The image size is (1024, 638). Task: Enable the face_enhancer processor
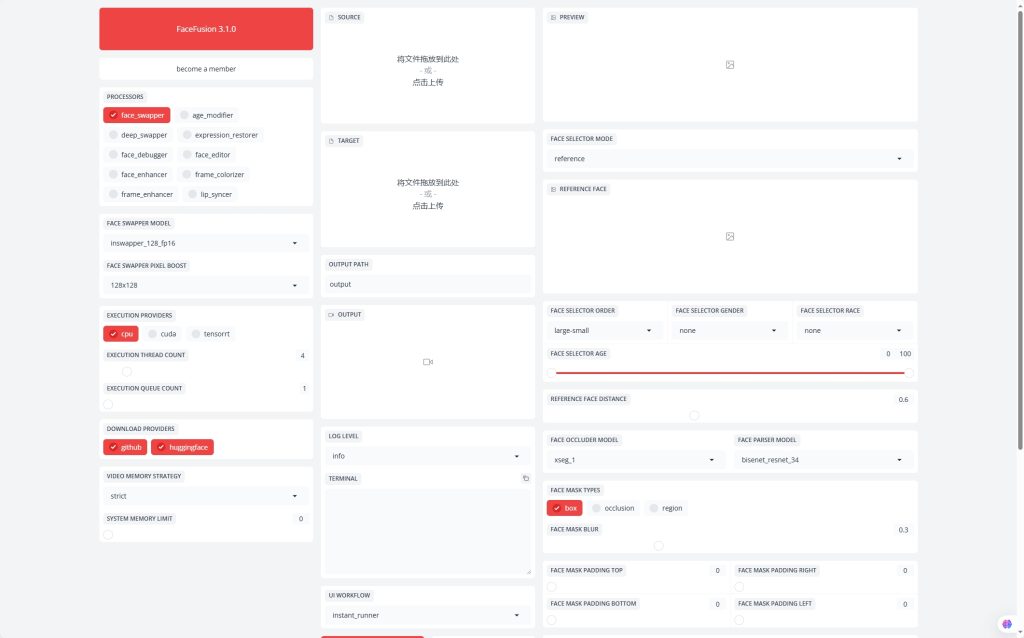[x=138, y=174]
